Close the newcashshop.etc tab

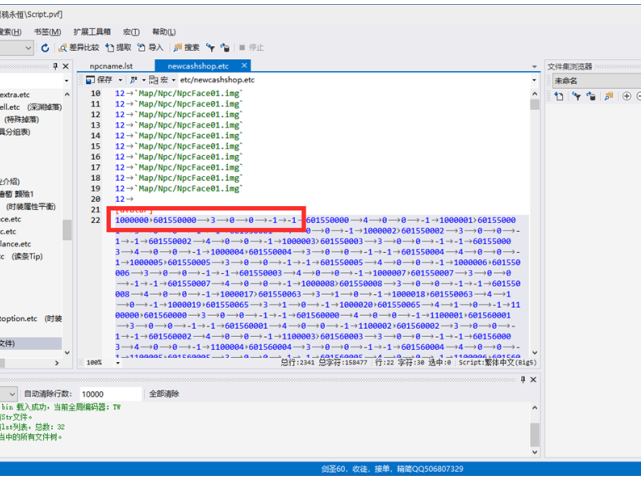click(245, 66)
